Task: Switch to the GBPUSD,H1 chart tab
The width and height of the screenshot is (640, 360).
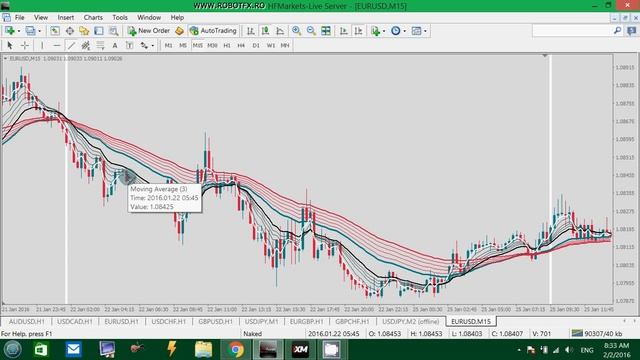Action: point(216,322)
